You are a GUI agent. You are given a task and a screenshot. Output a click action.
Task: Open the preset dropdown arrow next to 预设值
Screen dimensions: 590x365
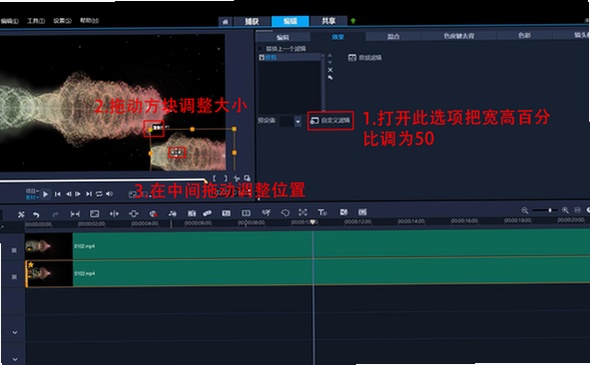point(298,122)
